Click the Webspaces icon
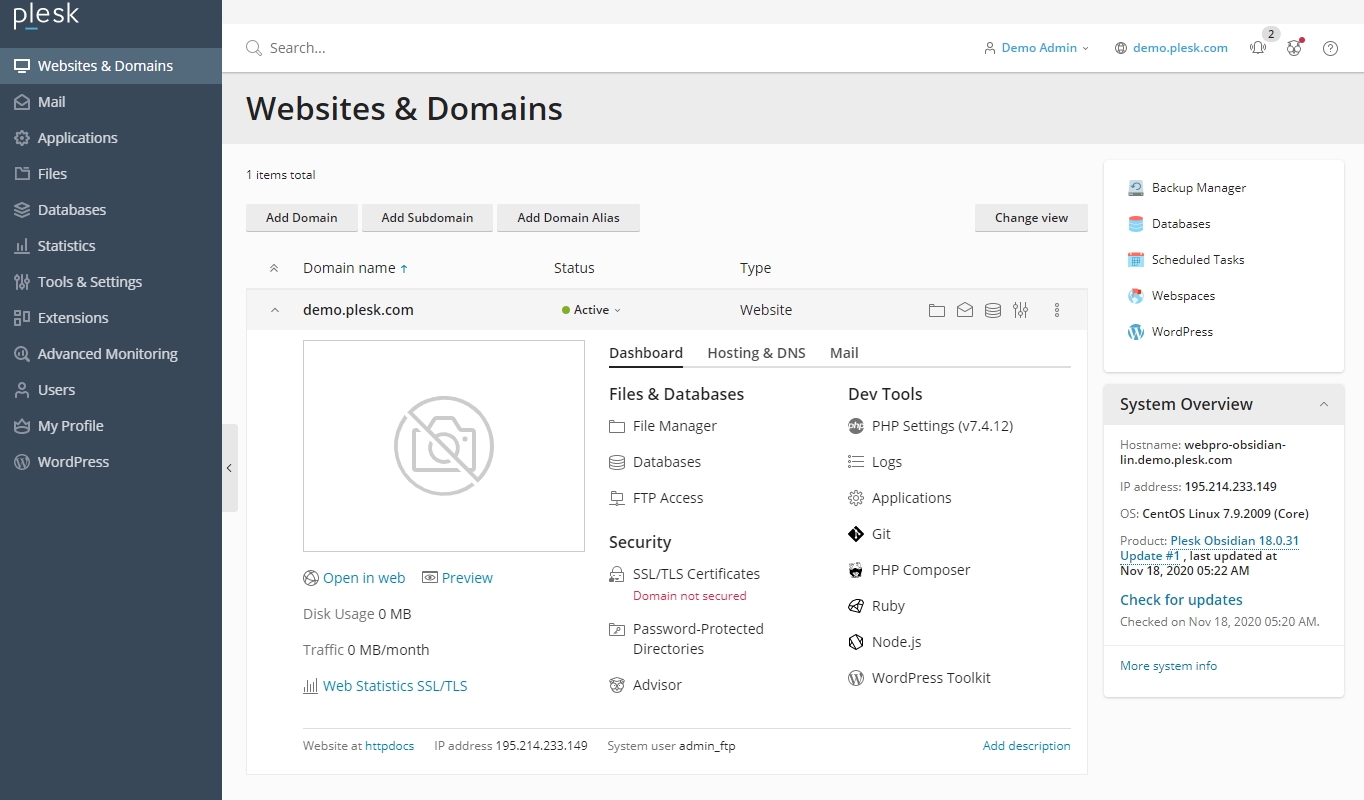 click(1136, 296)
